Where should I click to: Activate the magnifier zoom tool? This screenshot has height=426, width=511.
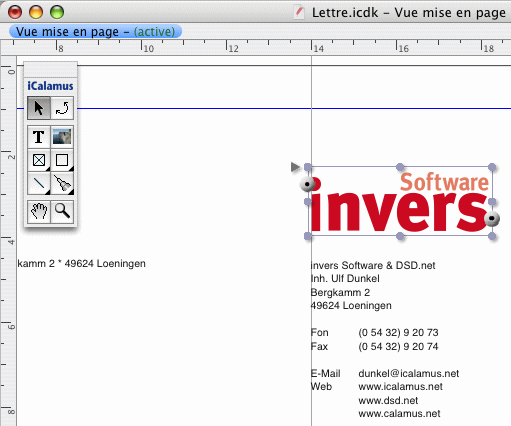62,211
